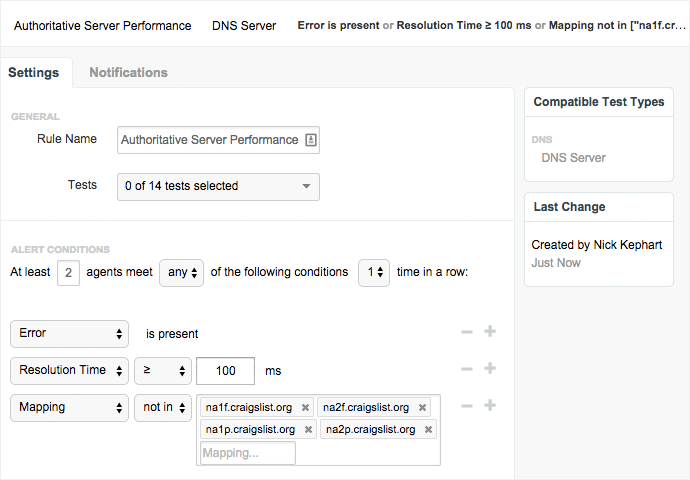This screenshot has height=480, width=690.
Task: Remove the Resolution Time condition row
Action: click(x=467, y=370)
